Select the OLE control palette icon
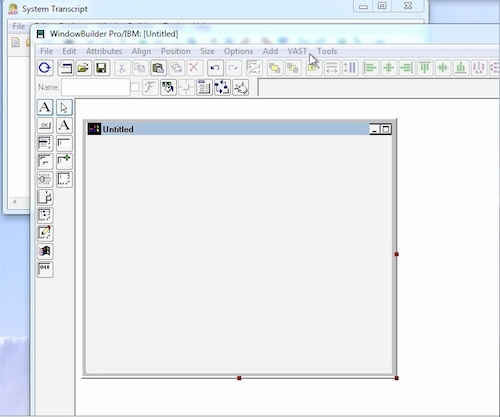 45,269
